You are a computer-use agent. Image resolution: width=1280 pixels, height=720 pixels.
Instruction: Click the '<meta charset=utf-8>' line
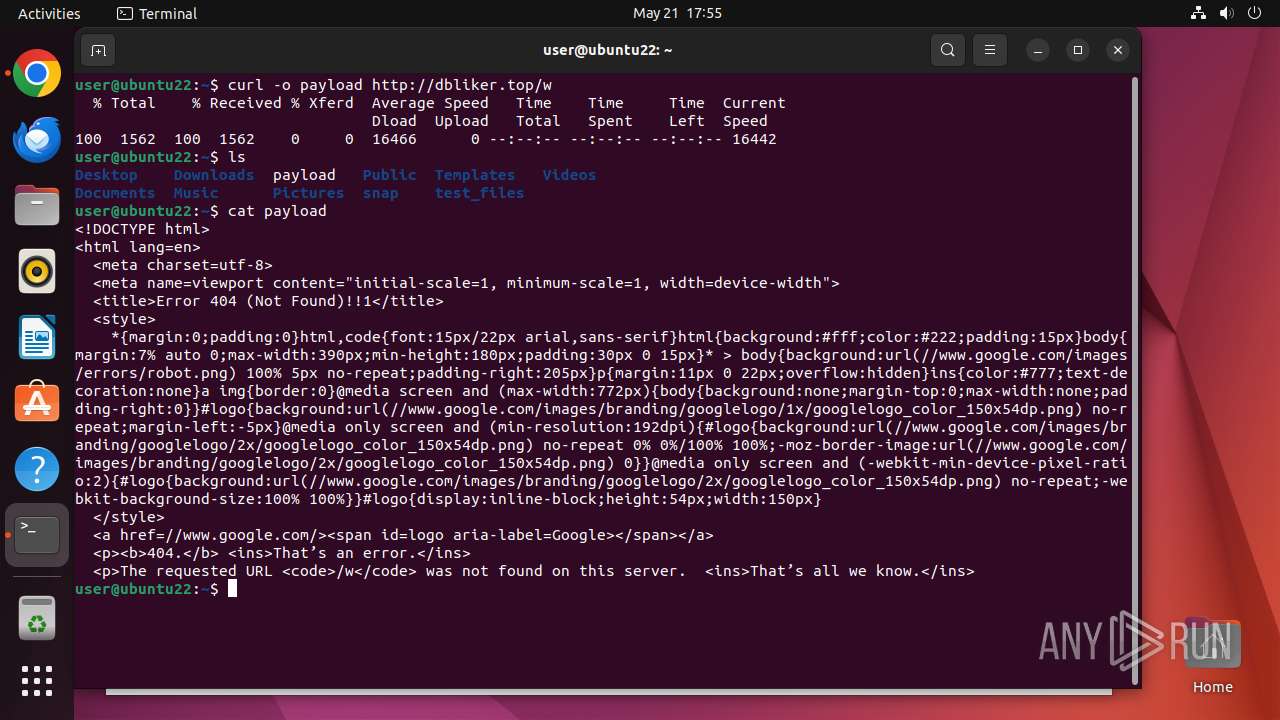click(x=183, y=265)
